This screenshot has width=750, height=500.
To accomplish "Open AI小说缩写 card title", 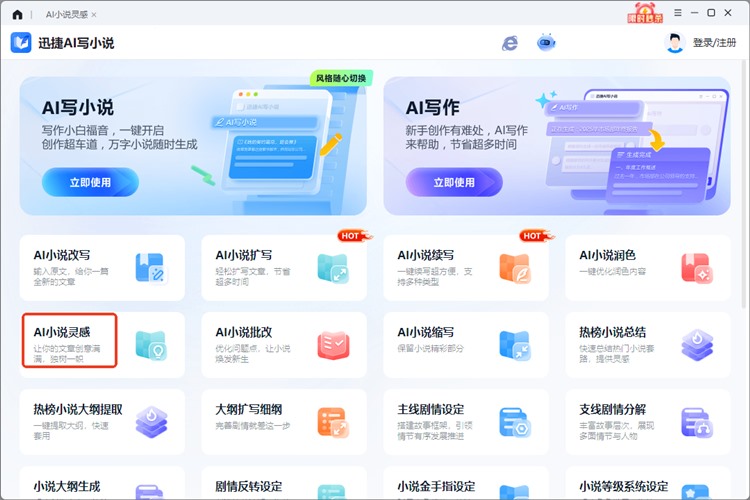I will (x=426, y=332).
